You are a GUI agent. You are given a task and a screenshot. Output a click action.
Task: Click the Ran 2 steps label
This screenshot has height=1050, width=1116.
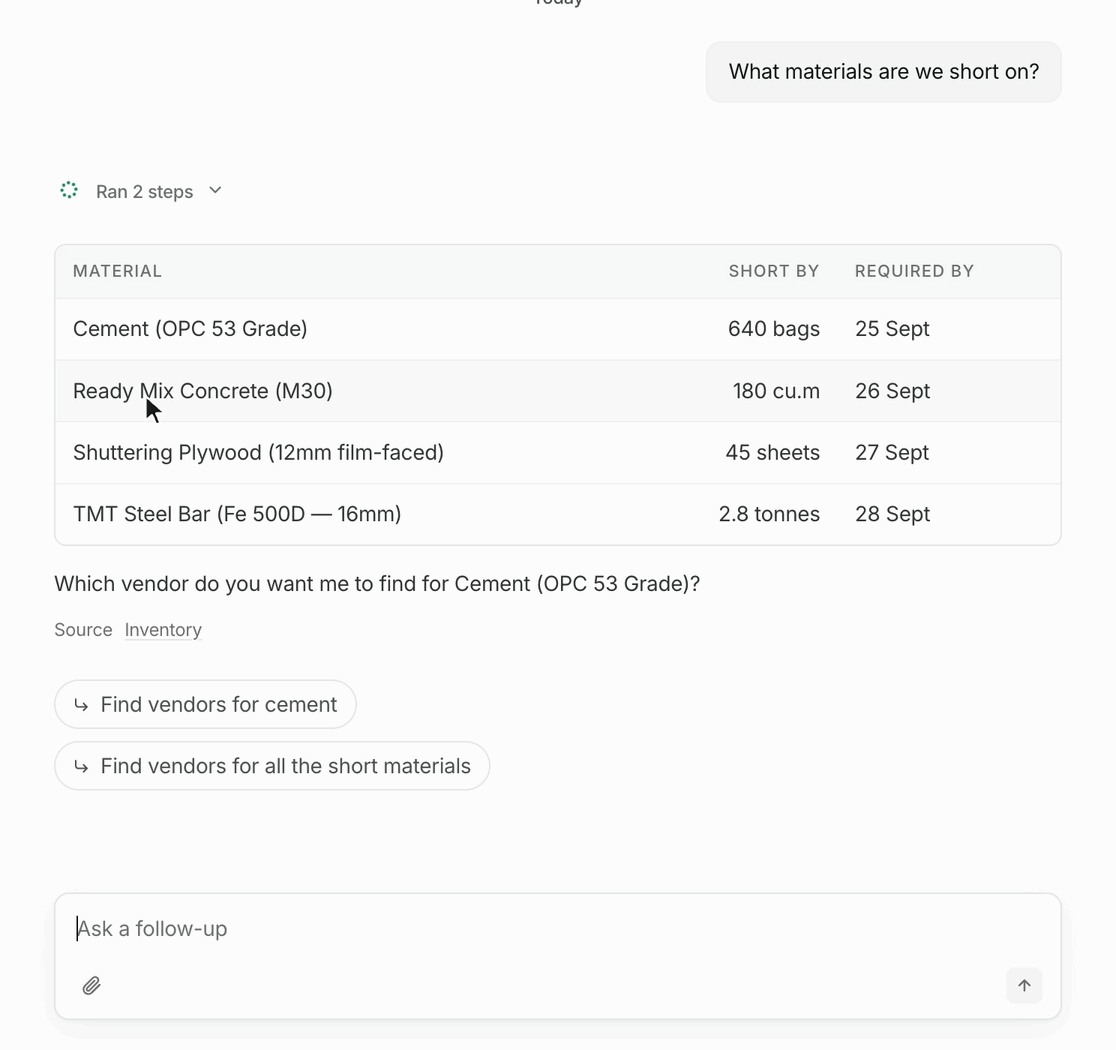point(144,191)
